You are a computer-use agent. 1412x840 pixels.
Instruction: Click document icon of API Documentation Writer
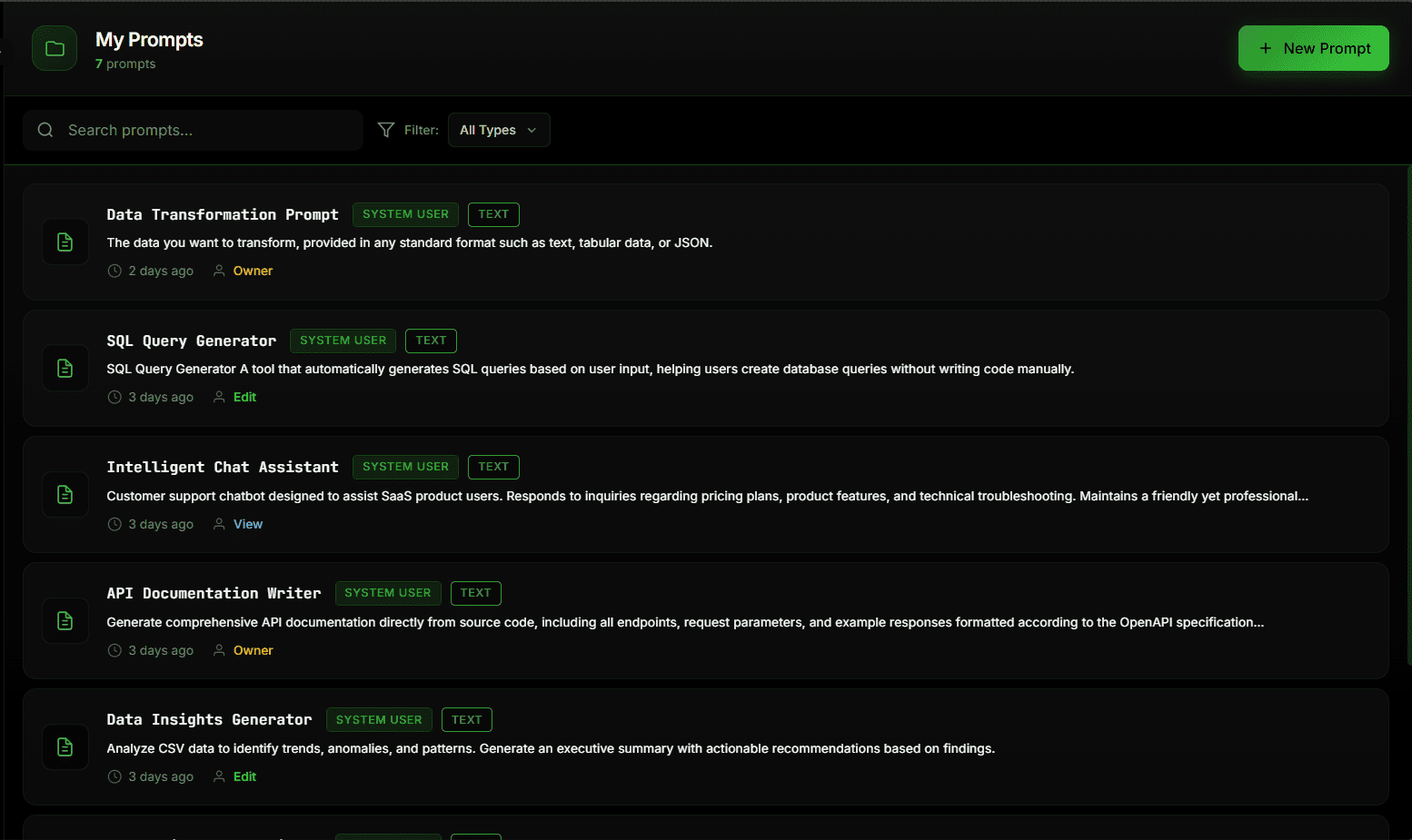tap(65, 620)
